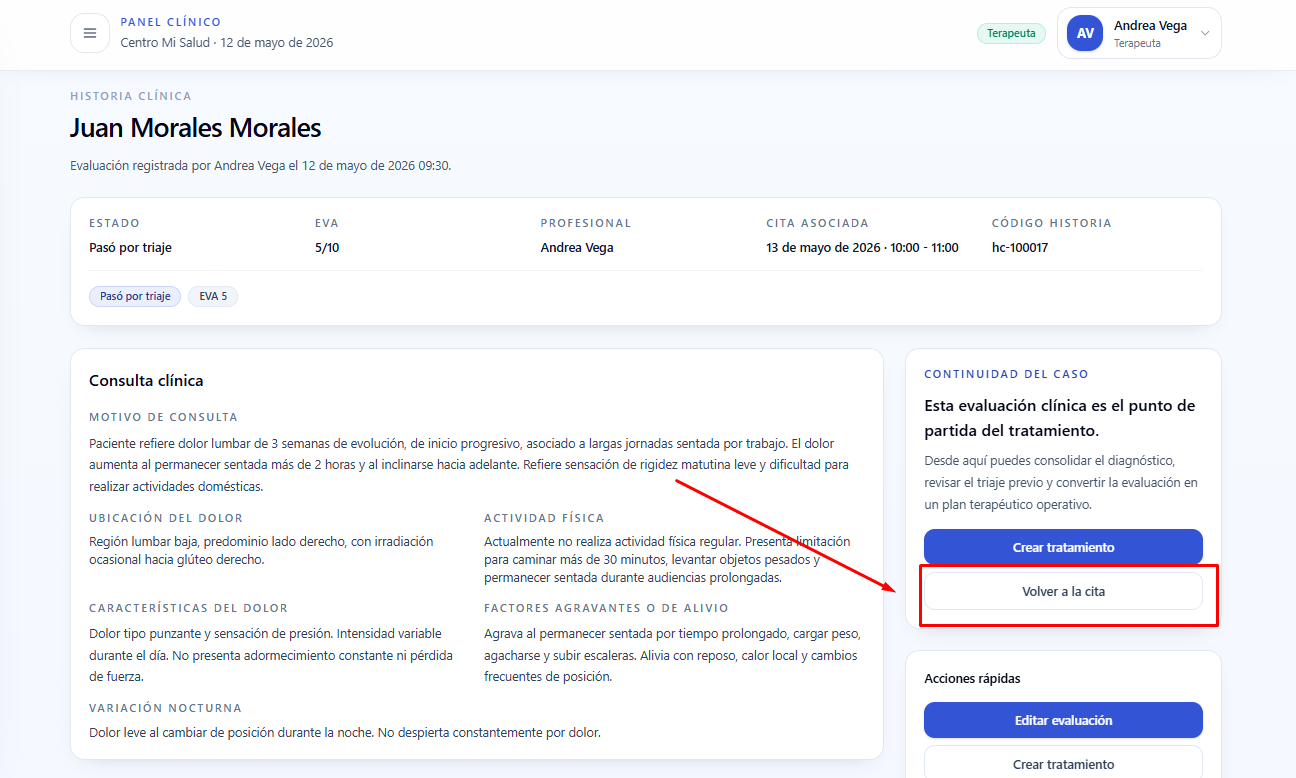Click the PANEL CLÍNICO header label
The image size is (1296, 778).
171,22
